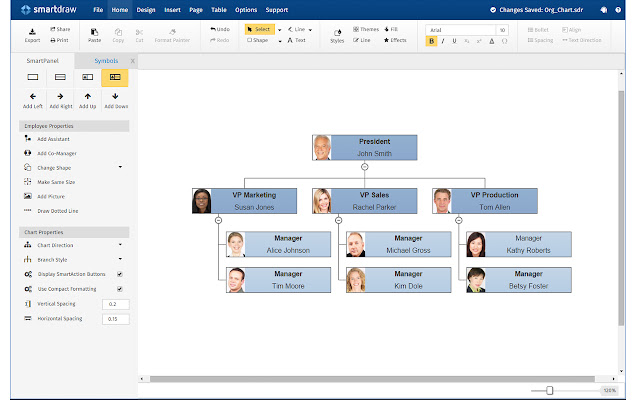Click the Vertical Spacing value field
The image size is (640, 400).
tap(116, 304)
